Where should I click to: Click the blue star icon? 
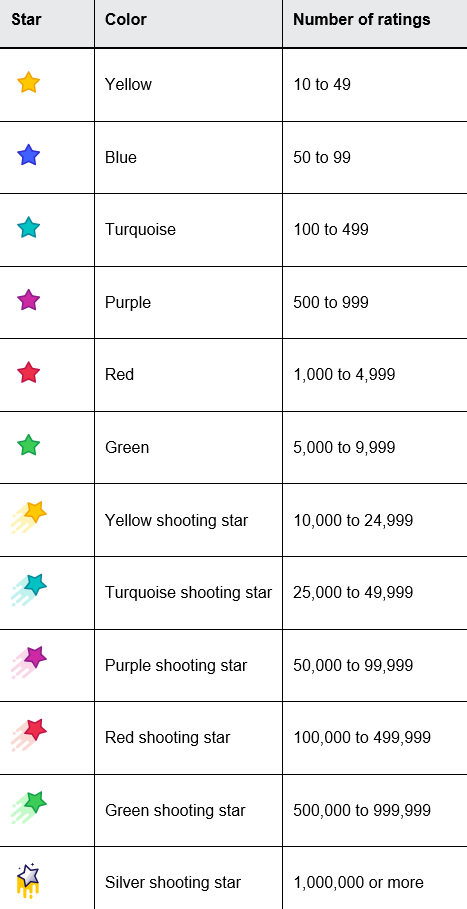point(28,155)
